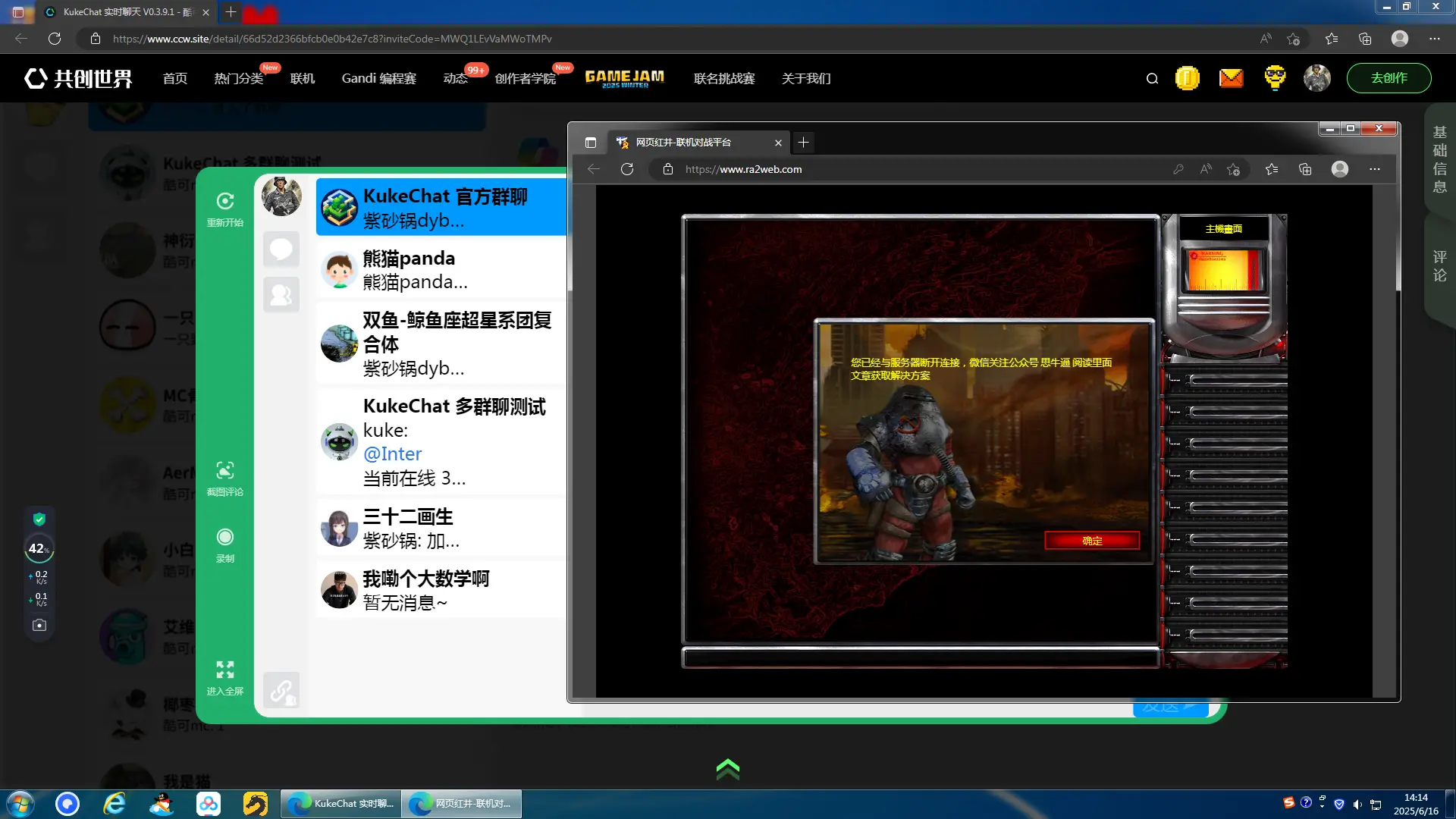Open 我嘞个大数学啊 conversation
Screen dimensions: 1456x819
point(441,590)
